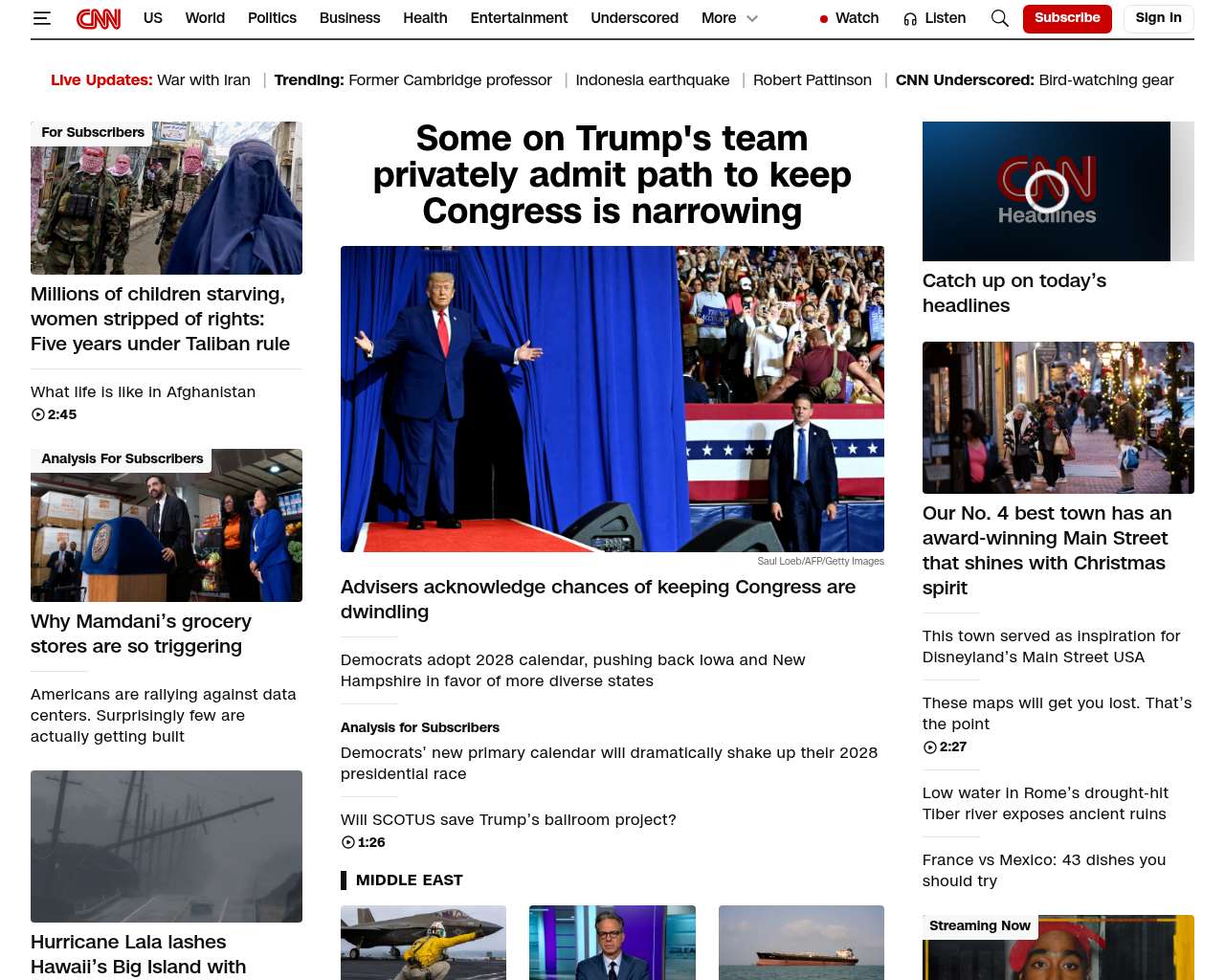Open Disneyland's Main Street inspiration story
This screenshot has width=1225, height=980.
[x=1052, y=646]
